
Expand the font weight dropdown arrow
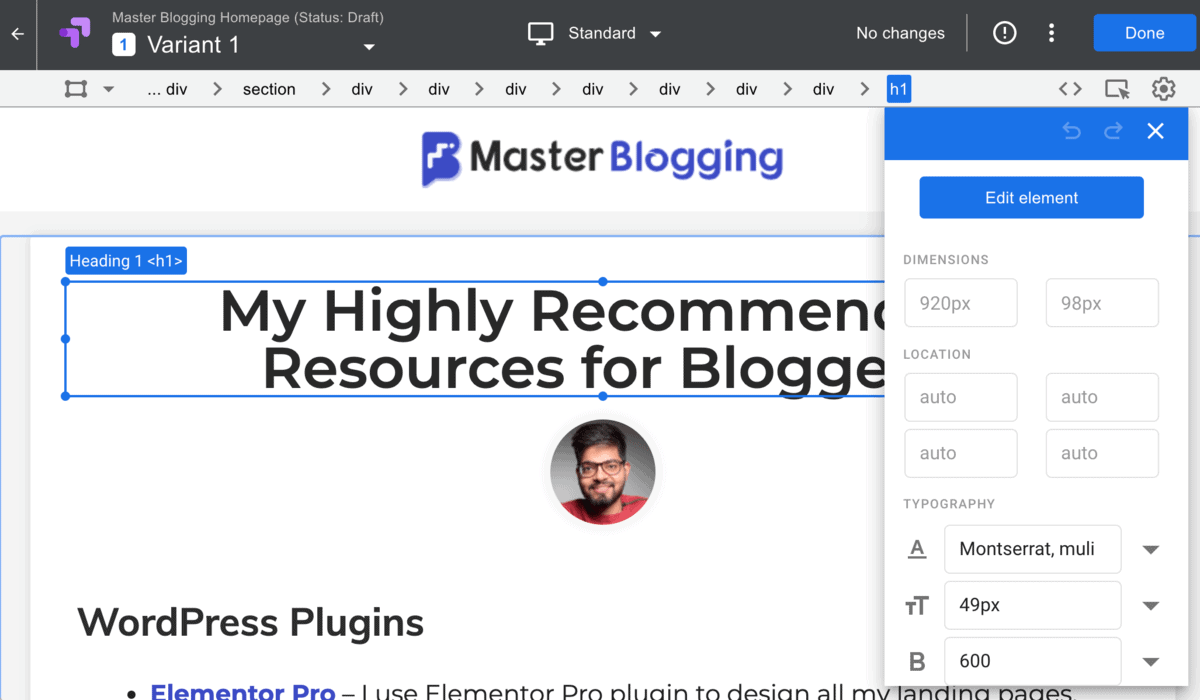(1151, 661)
